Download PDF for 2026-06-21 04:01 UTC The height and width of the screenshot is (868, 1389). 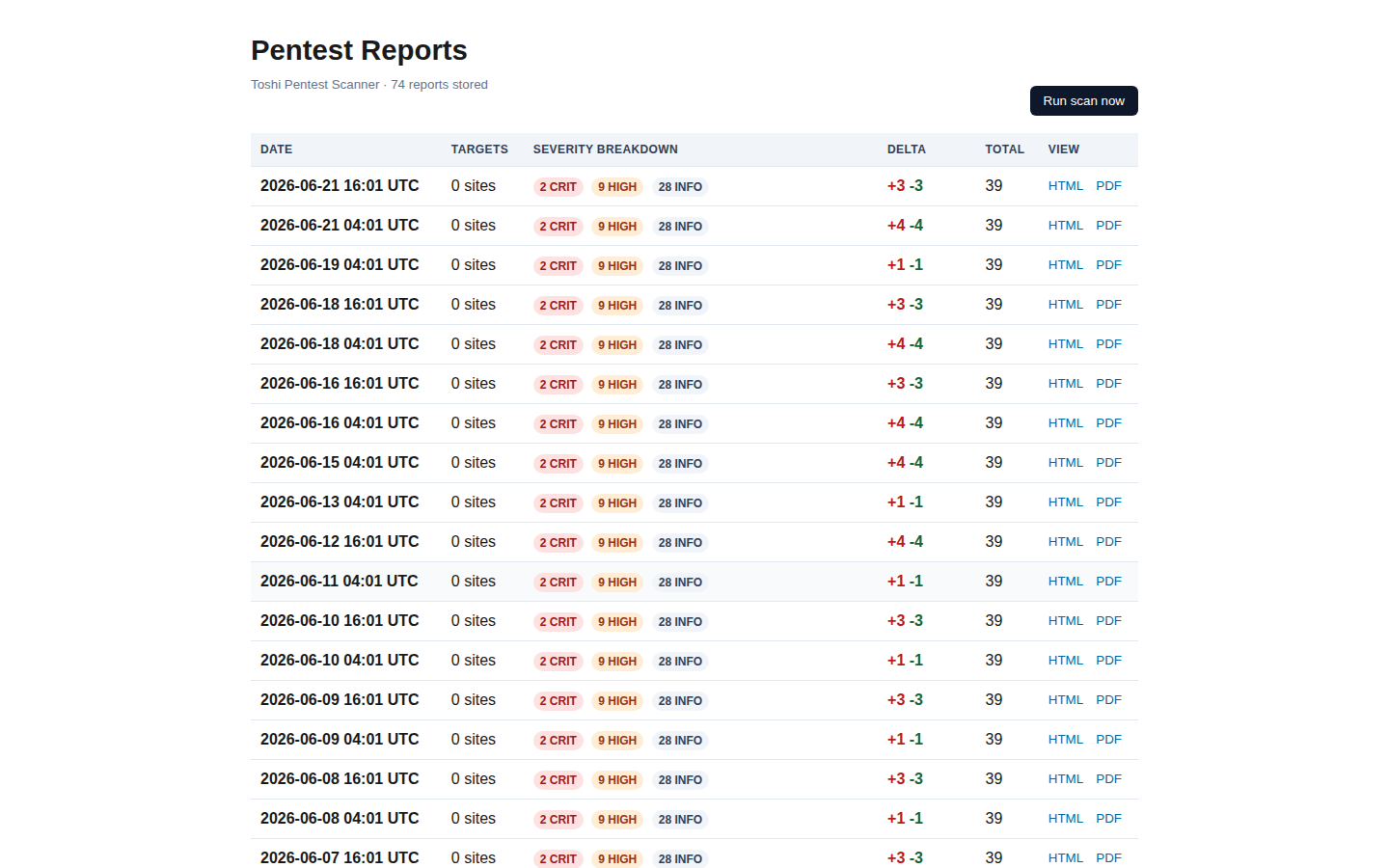(x=1108, y=226)
